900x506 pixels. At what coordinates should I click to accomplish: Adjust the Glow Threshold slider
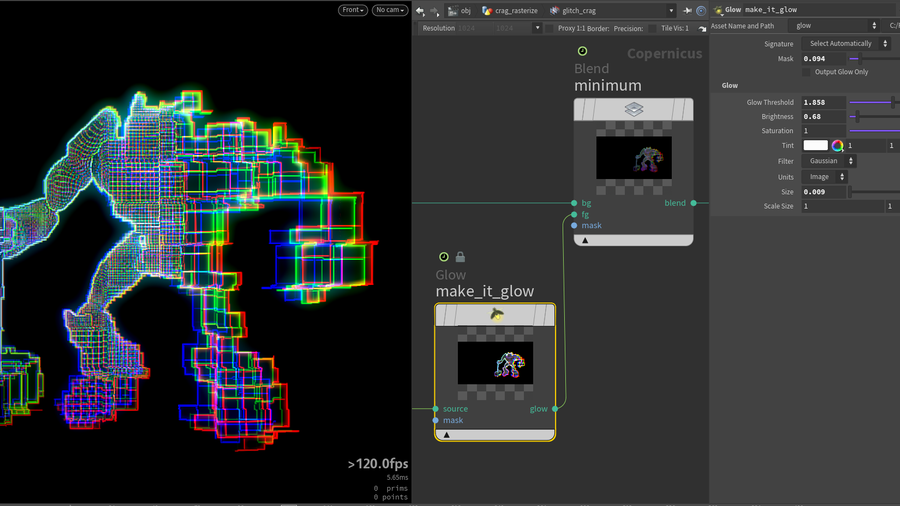pyautogui.click(x=893, y=102)
